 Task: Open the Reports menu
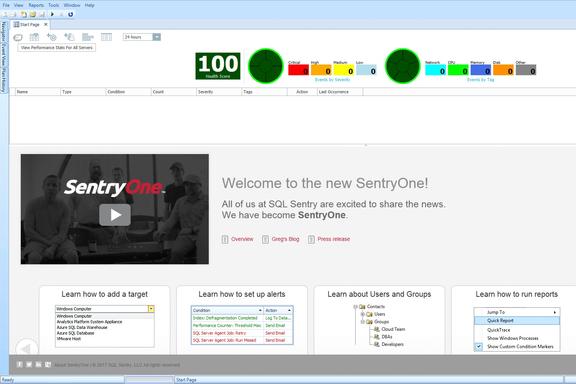click(36, 5)
